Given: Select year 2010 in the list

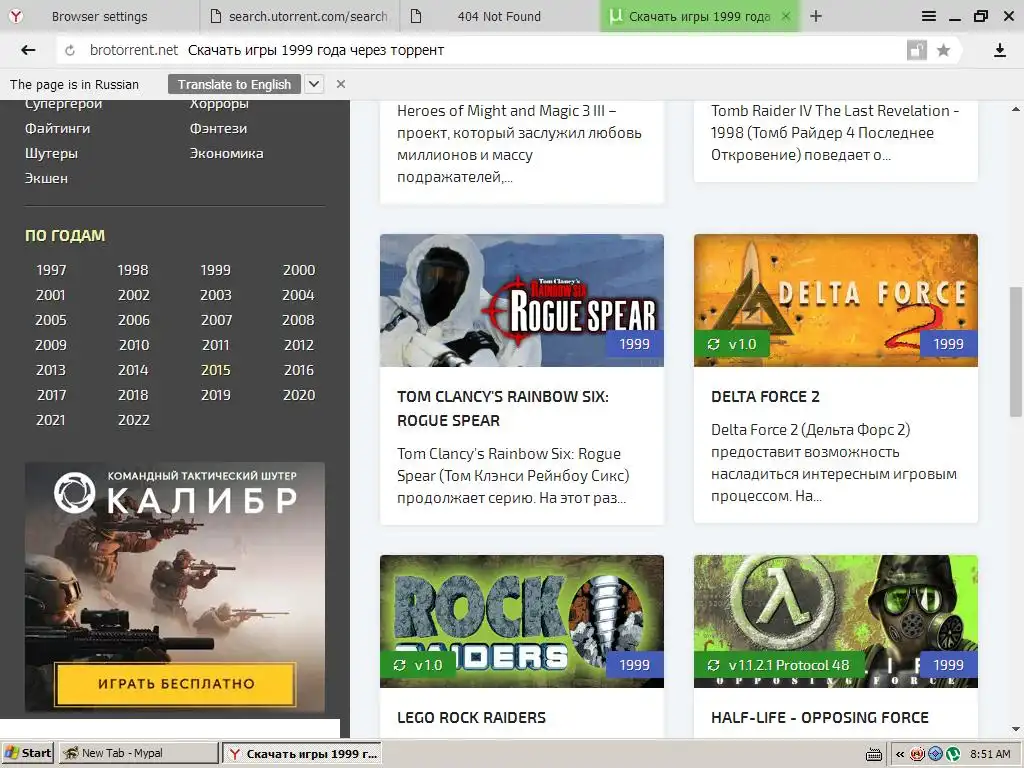Looking at the screenshot, I should 134,345.
